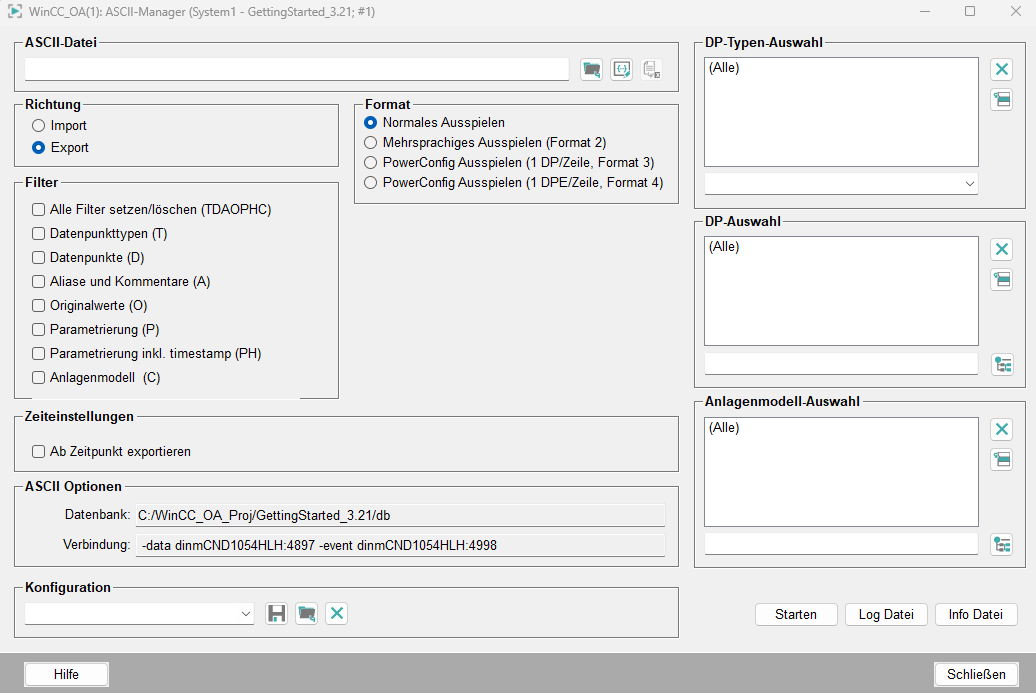Click the Starten button
Screen dimensions: 1036x693
(796, 614)
